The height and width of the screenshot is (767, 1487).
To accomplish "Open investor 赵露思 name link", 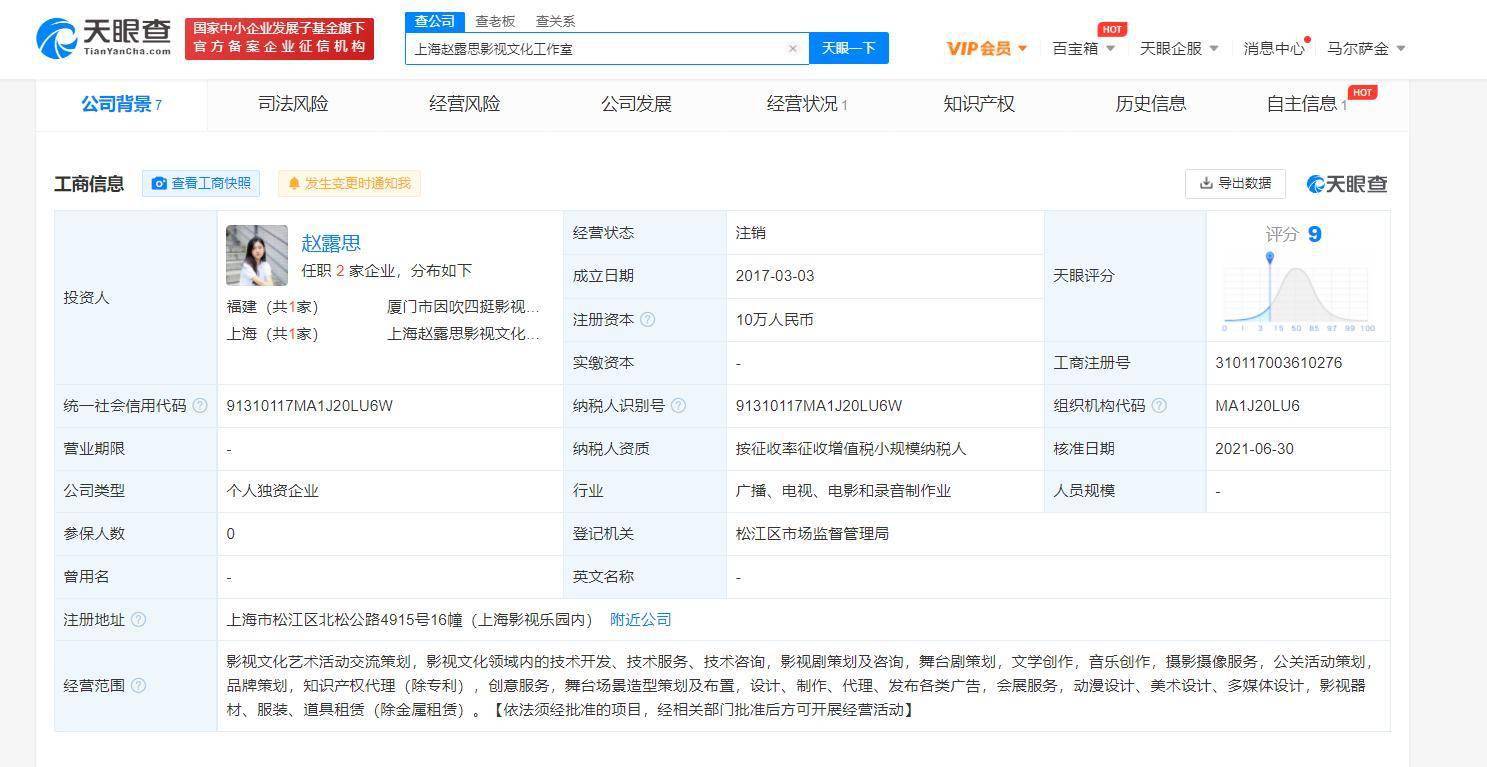I will [331, 243].
